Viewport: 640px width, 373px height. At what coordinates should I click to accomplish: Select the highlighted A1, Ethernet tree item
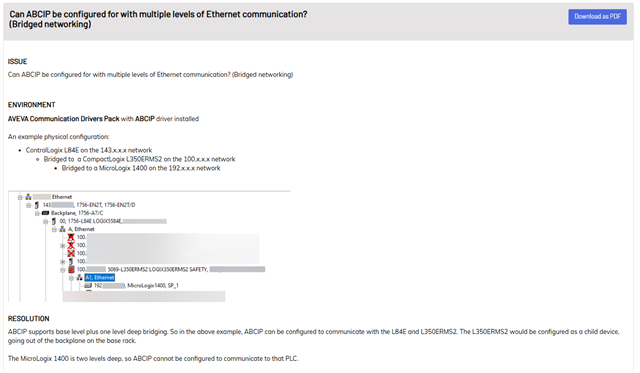pyautogui.click(x=100, y=278)
